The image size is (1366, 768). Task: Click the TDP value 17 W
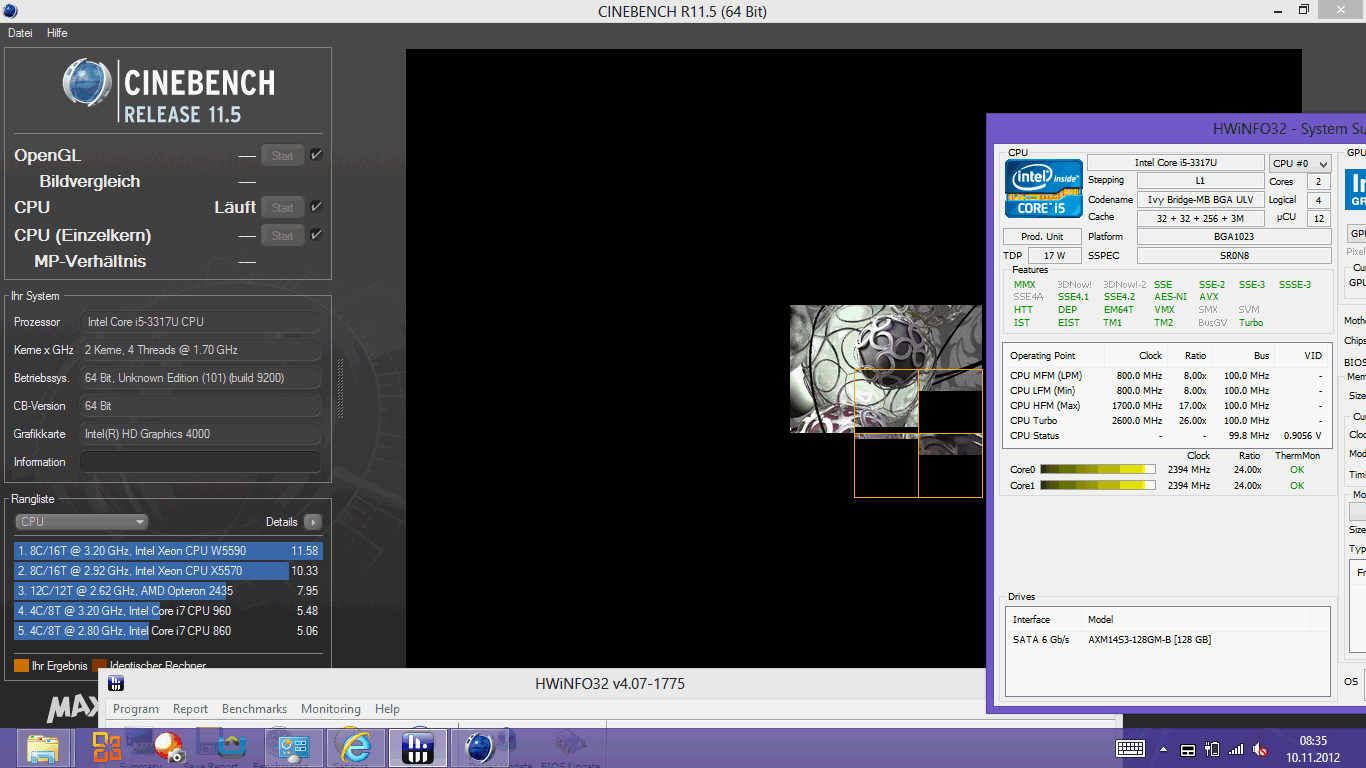1054,256
